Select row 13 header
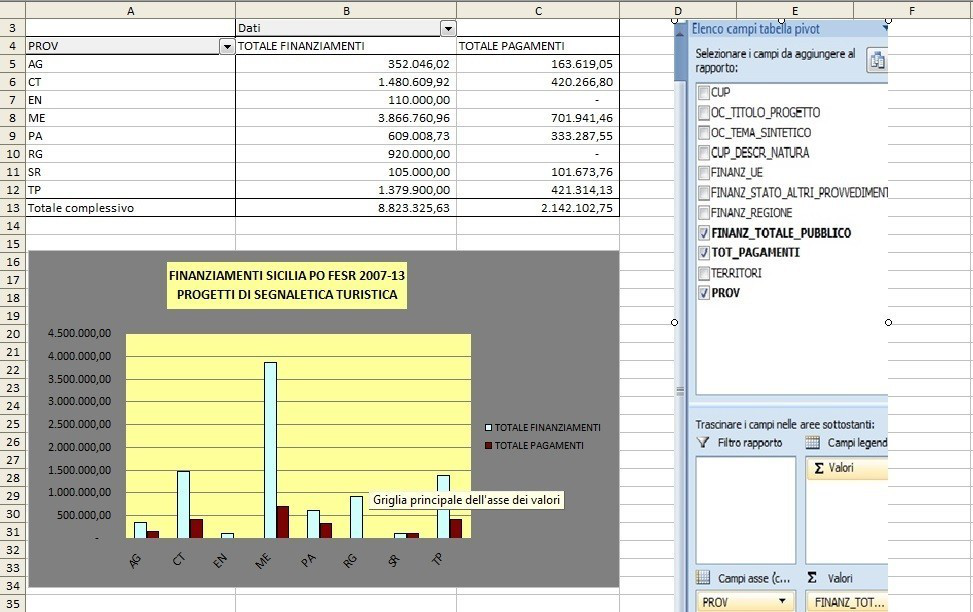Viewport: 973px width, 612px height. [12, 208]
